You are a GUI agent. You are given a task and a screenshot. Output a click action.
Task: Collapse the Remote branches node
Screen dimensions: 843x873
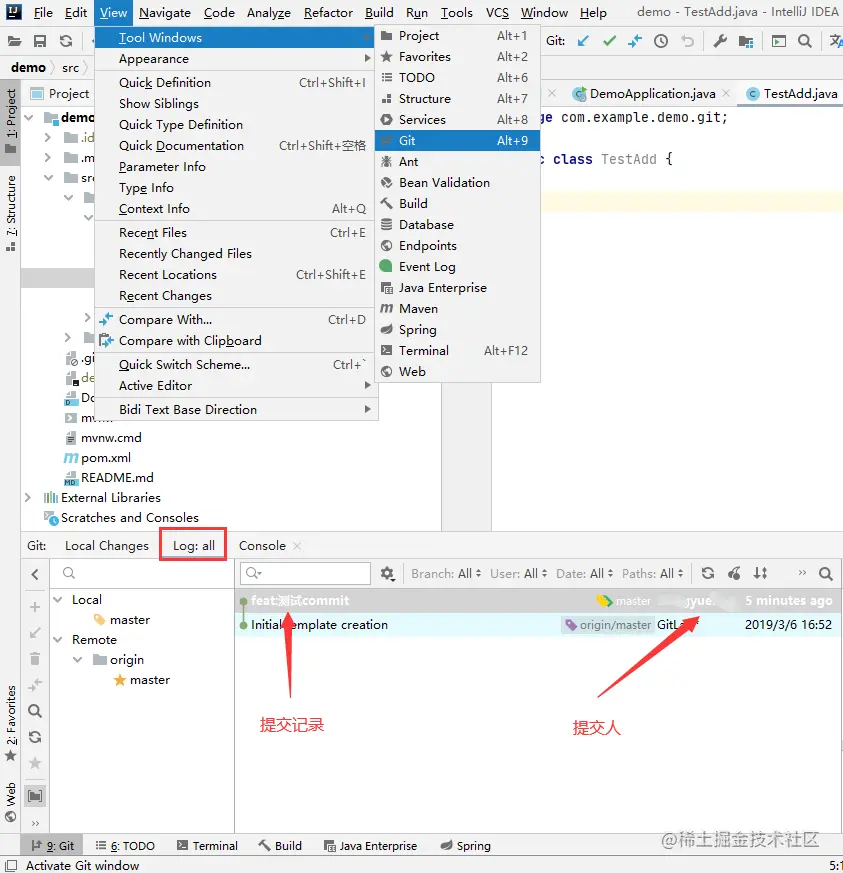pos(58,640)
